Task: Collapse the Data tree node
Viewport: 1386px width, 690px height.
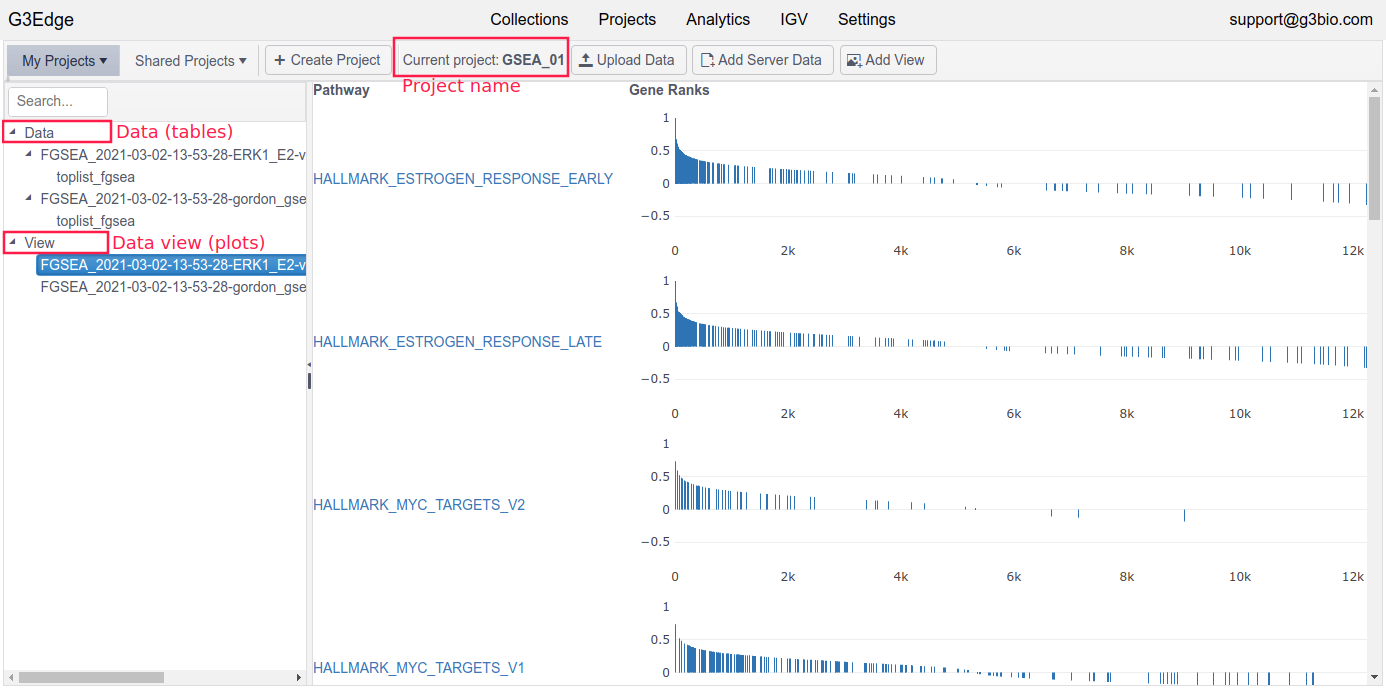Action: pos(12,132)
